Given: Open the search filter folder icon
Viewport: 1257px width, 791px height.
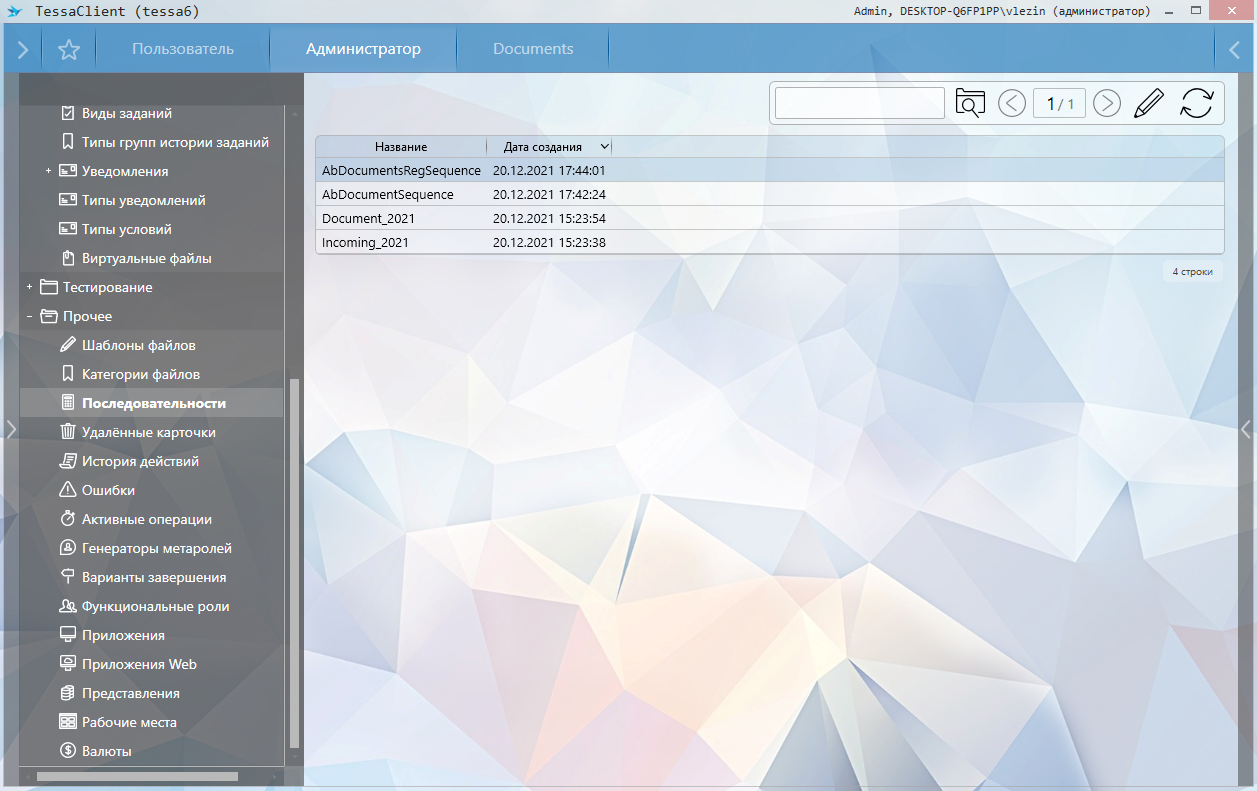Looking at the screenshot, I should point(969,103).
